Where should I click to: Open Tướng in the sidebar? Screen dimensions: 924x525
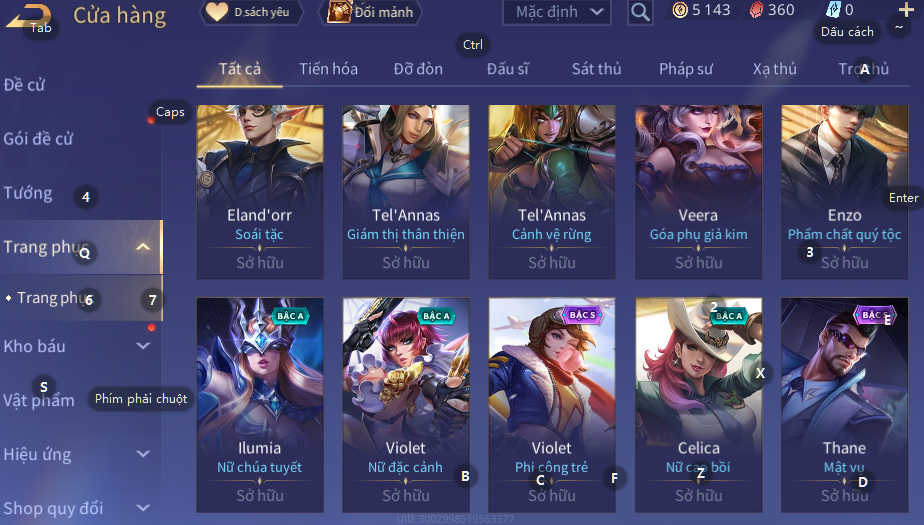[28, 193]
